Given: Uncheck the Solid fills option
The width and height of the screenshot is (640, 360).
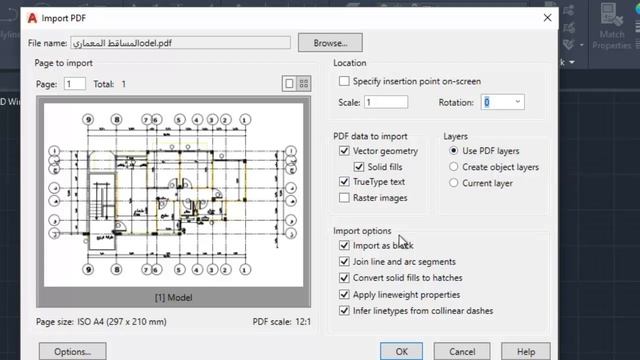Looking at the screenshot, I should click(359, 167).
